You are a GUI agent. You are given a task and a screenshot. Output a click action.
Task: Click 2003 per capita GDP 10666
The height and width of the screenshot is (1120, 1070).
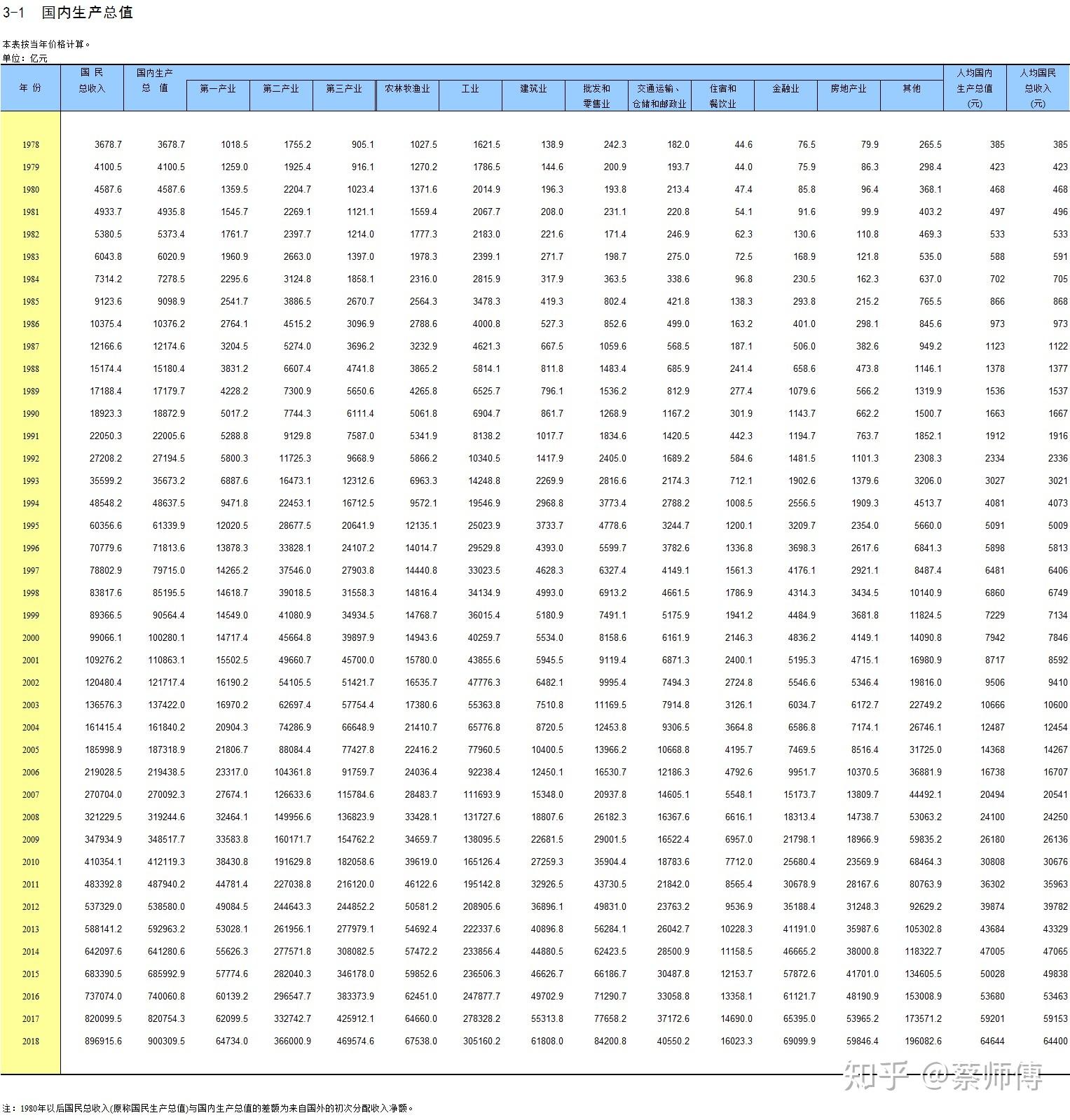tap(992, 705)
